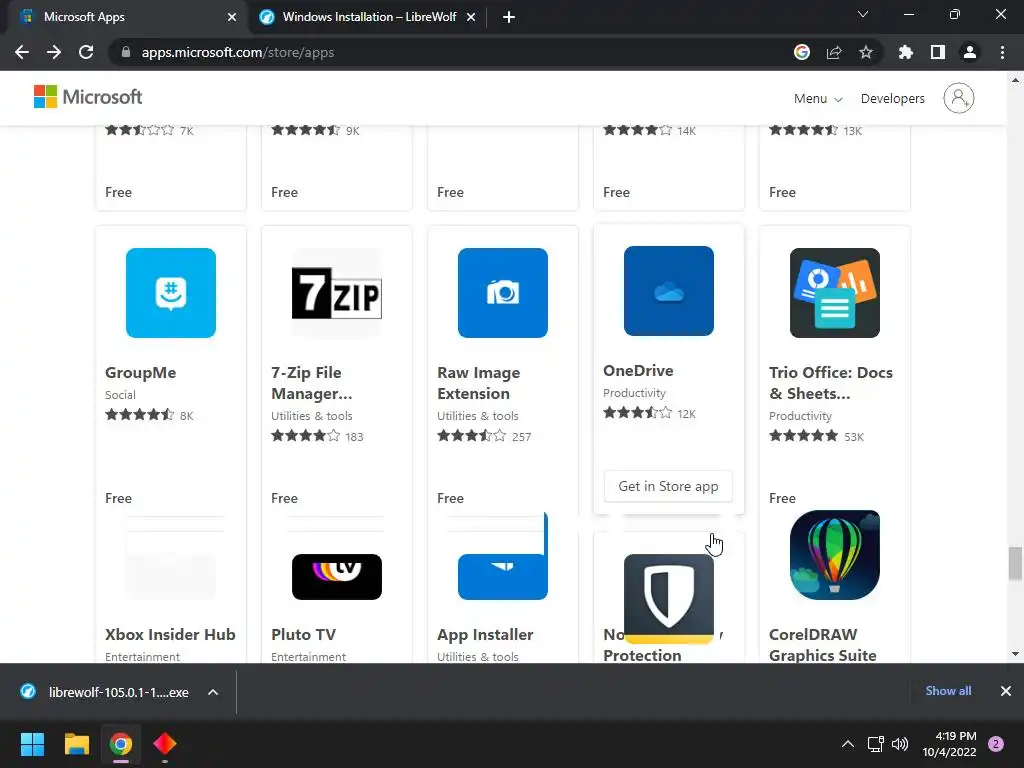Expand librewolf download options arrow
The image size is (1024, 768).
click(213, 692)
